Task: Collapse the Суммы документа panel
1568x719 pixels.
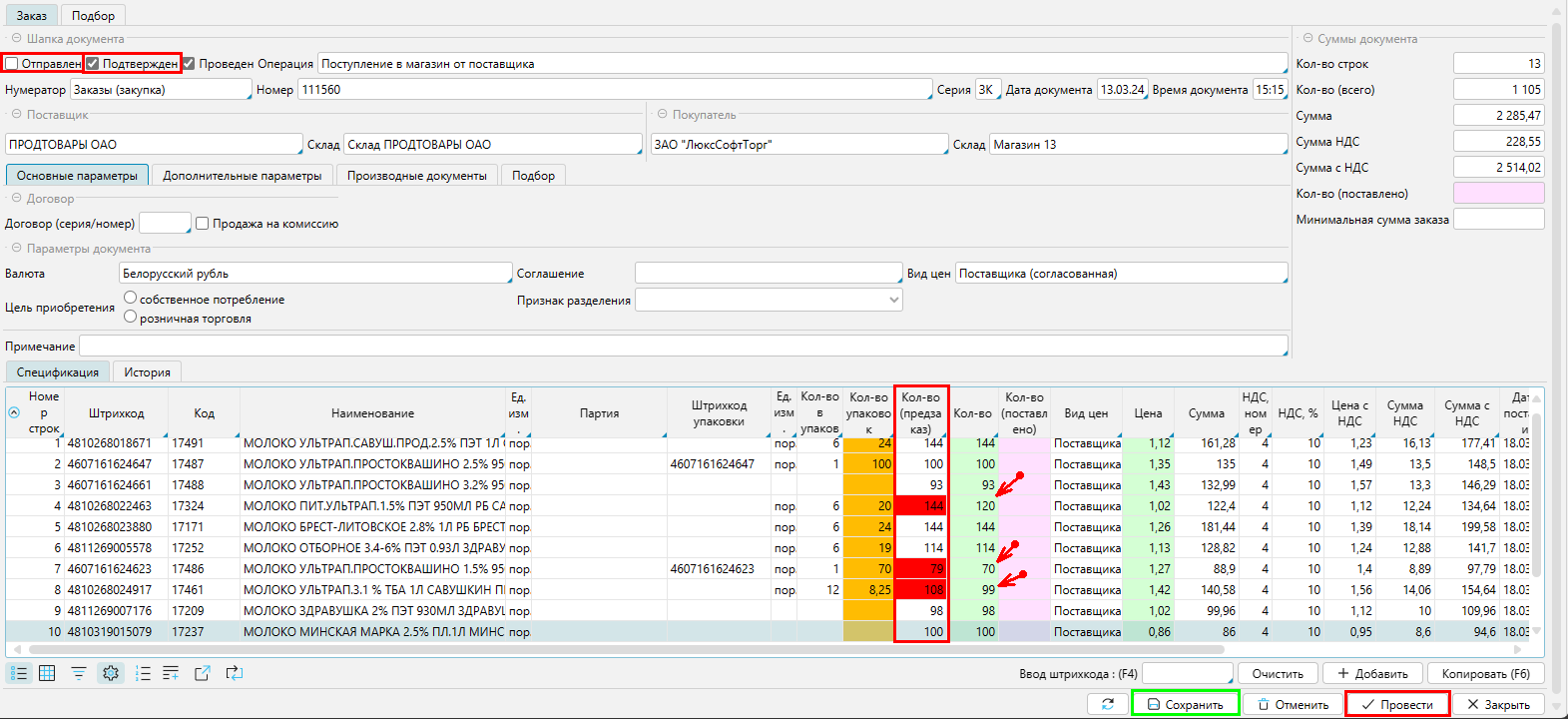Action: [x=1307, y=39]
